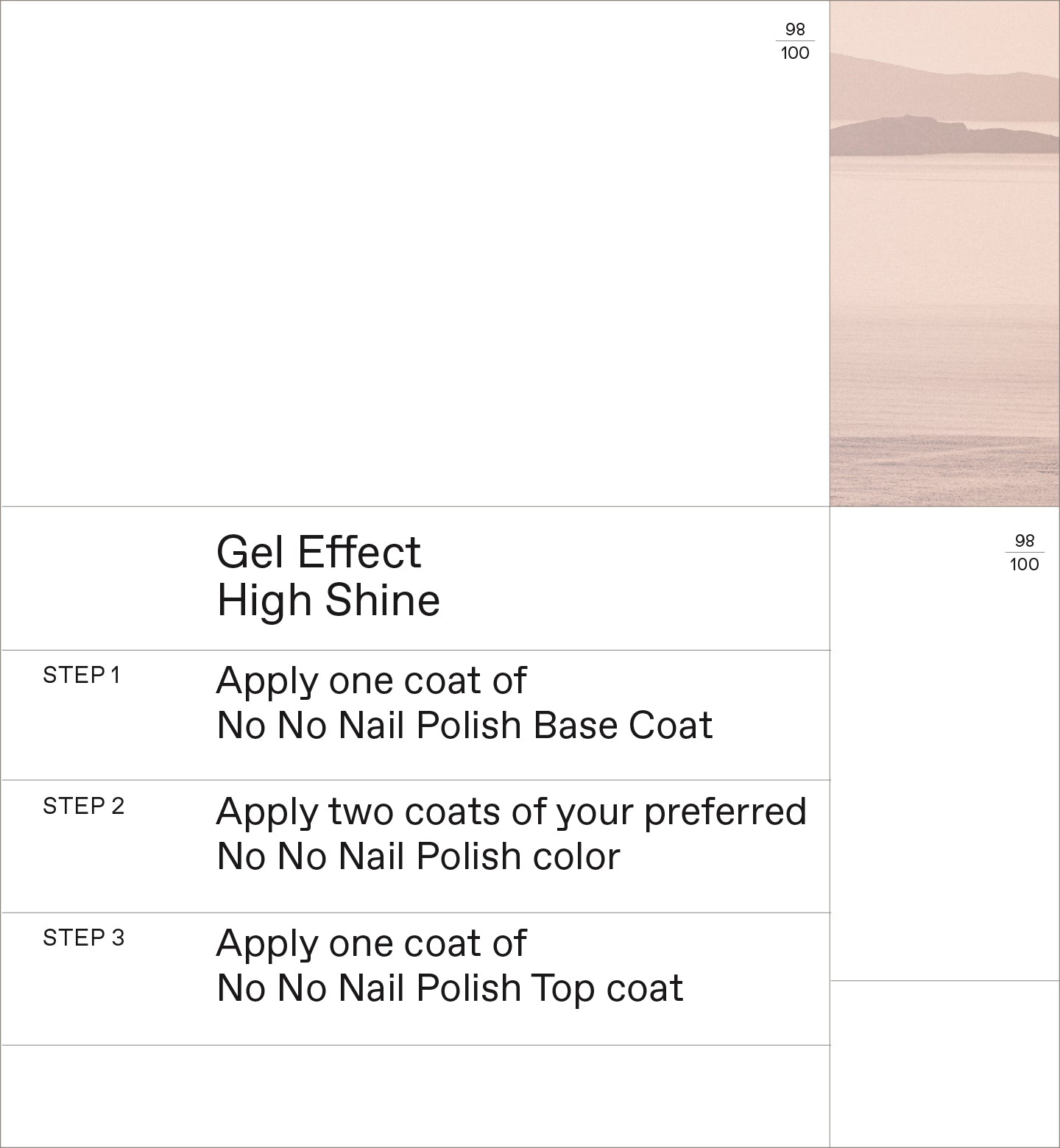Click the "High Shine" title line
1060x1148 pixels.
tap(328, 600)
